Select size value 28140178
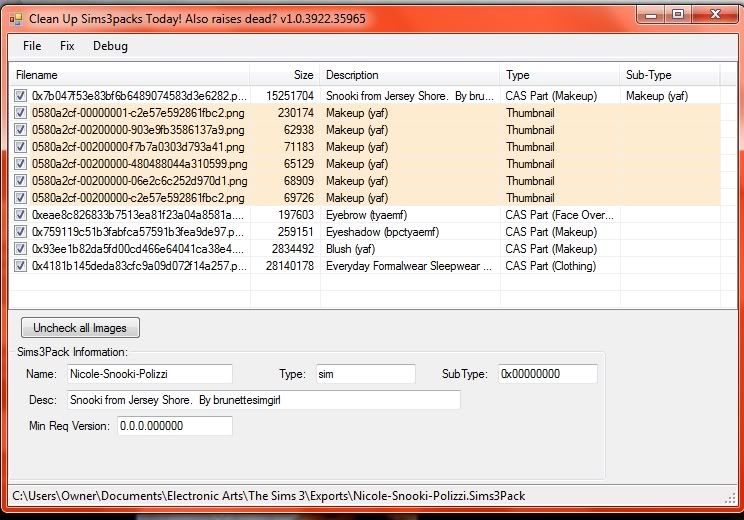Viewport: 744px width, 520px height. point(290,266)
